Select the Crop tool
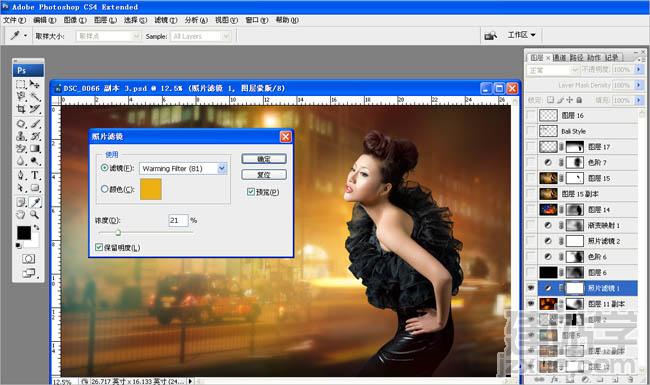The width and height of the screenshot is (650, 385). pyautogui.click(x=21, y=109)
